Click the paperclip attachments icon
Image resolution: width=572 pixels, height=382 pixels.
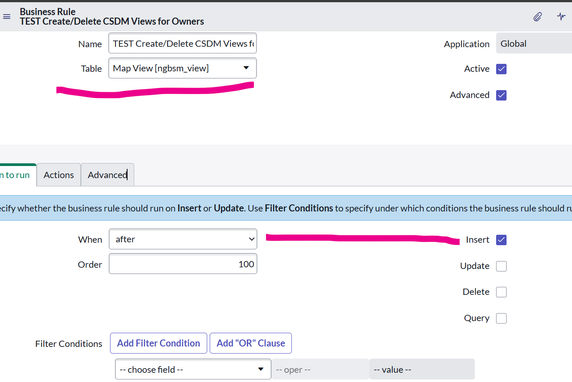point(537,17)
